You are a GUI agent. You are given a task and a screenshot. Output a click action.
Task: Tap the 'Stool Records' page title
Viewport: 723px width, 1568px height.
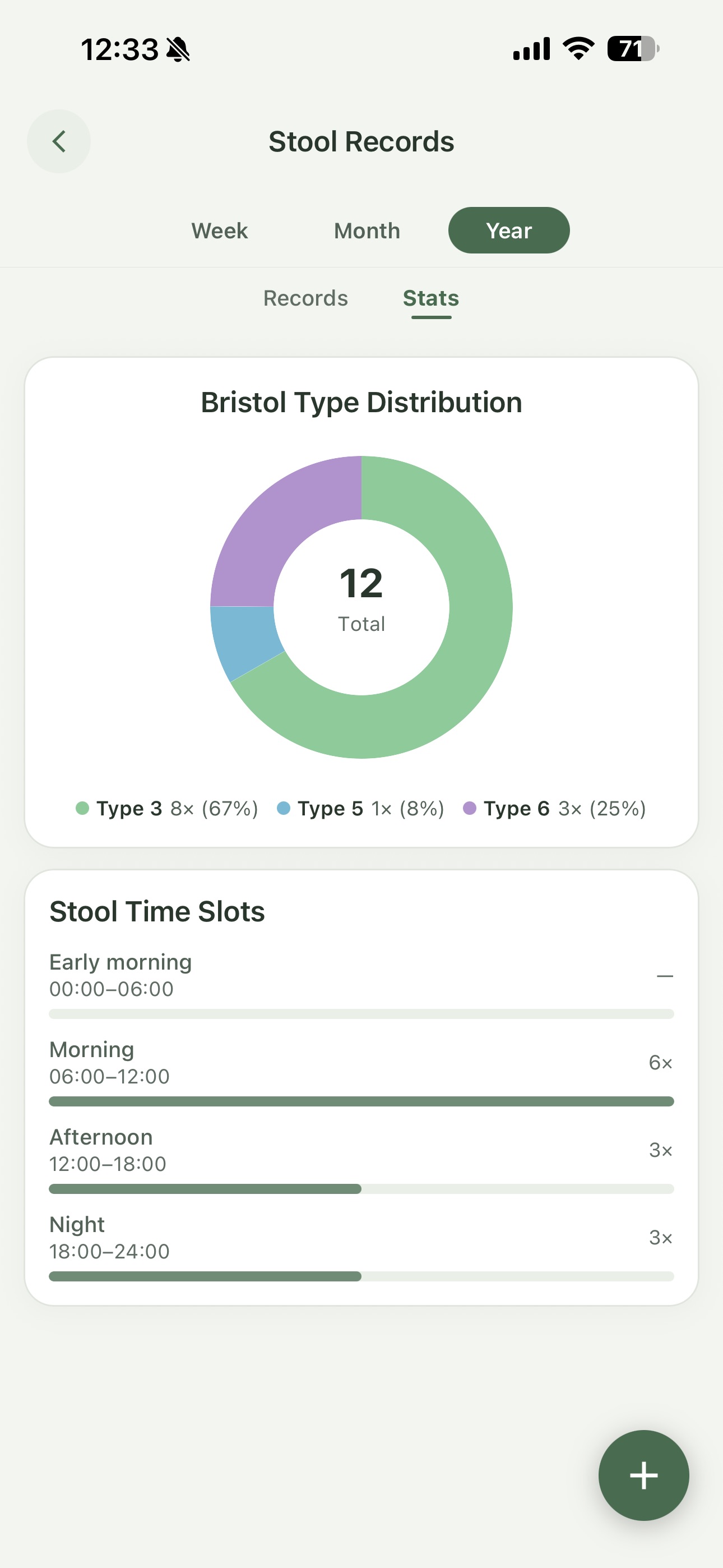point(361,142)
